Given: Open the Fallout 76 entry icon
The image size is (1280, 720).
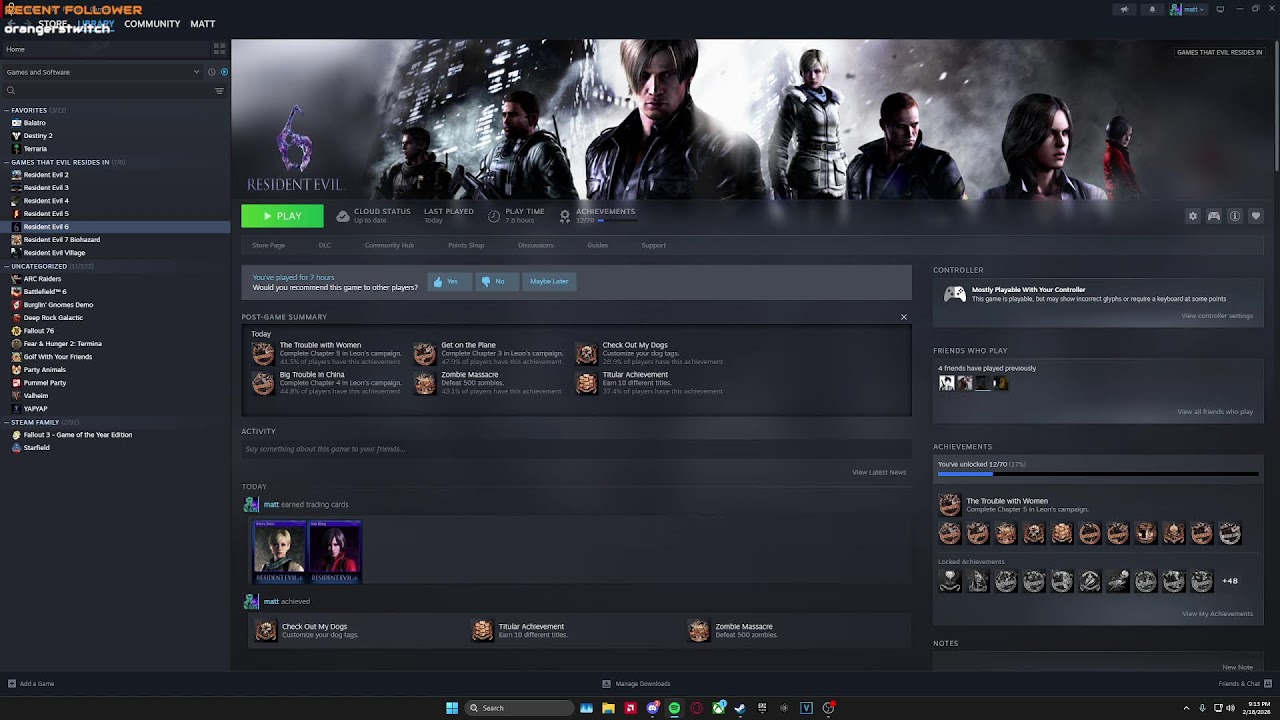Looking at the screenshot, I should (16, 331).
